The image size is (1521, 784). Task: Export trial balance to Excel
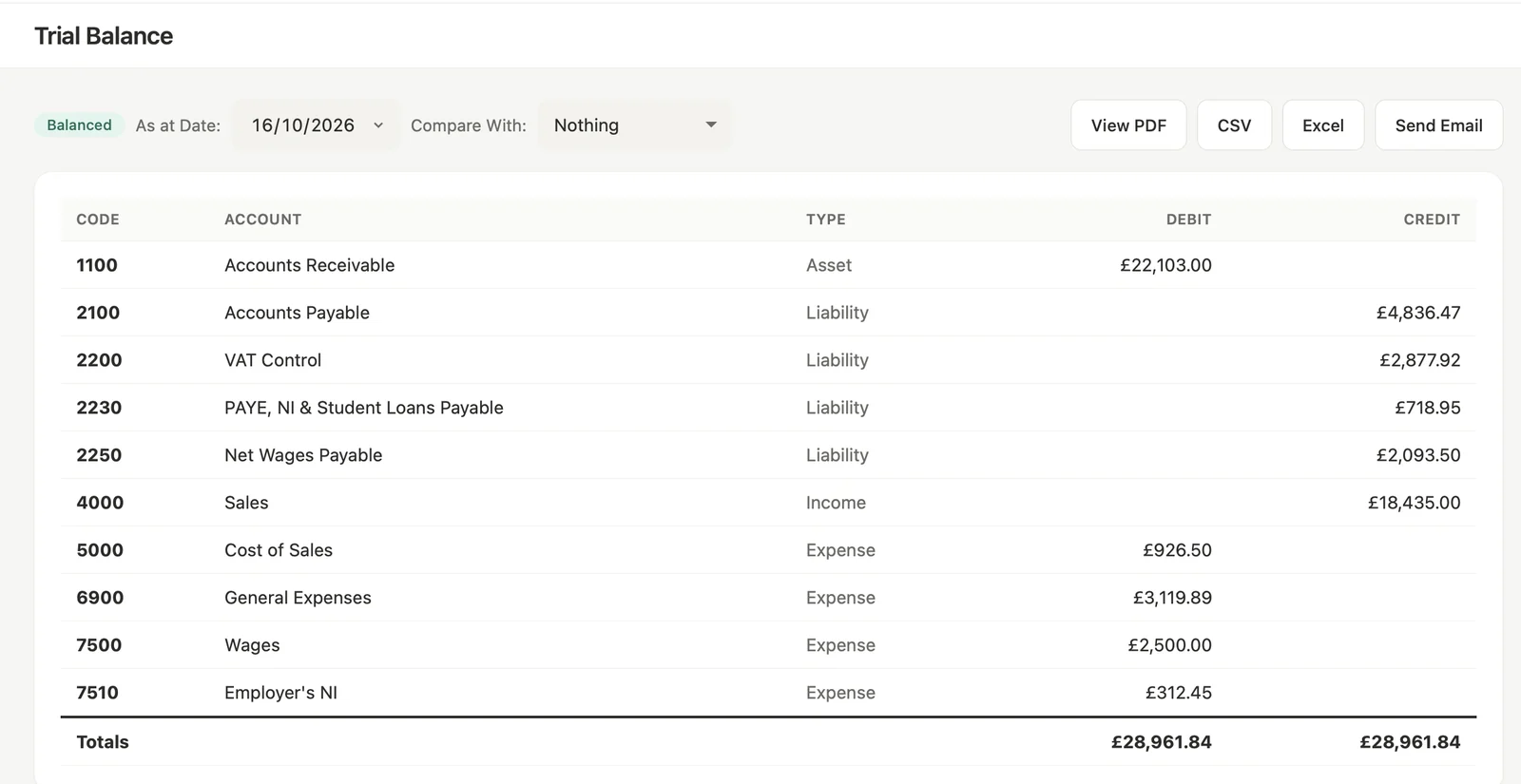click(x=1322, y=125)
